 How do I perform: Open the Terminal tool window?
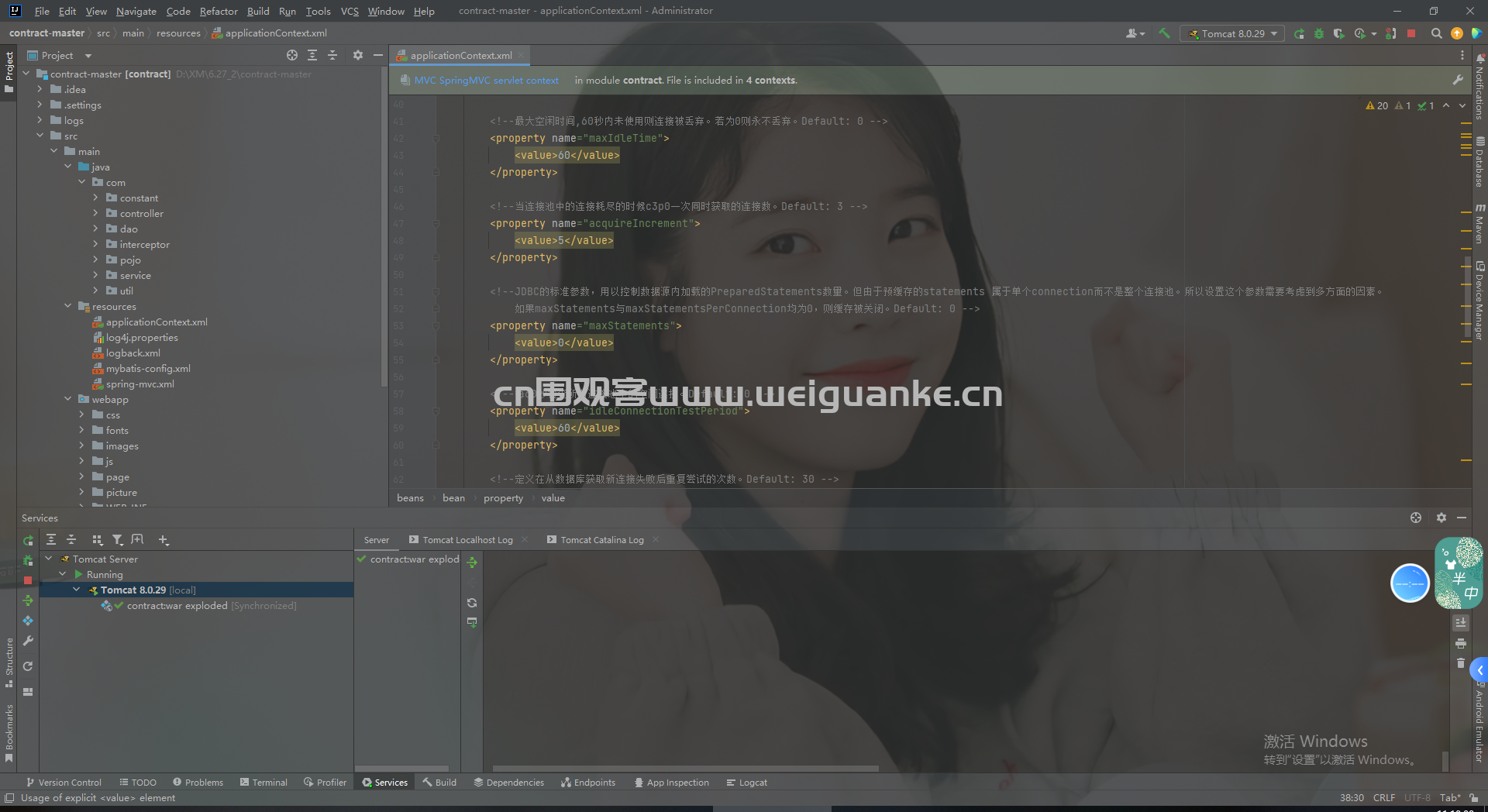click(x=263, y=783)
